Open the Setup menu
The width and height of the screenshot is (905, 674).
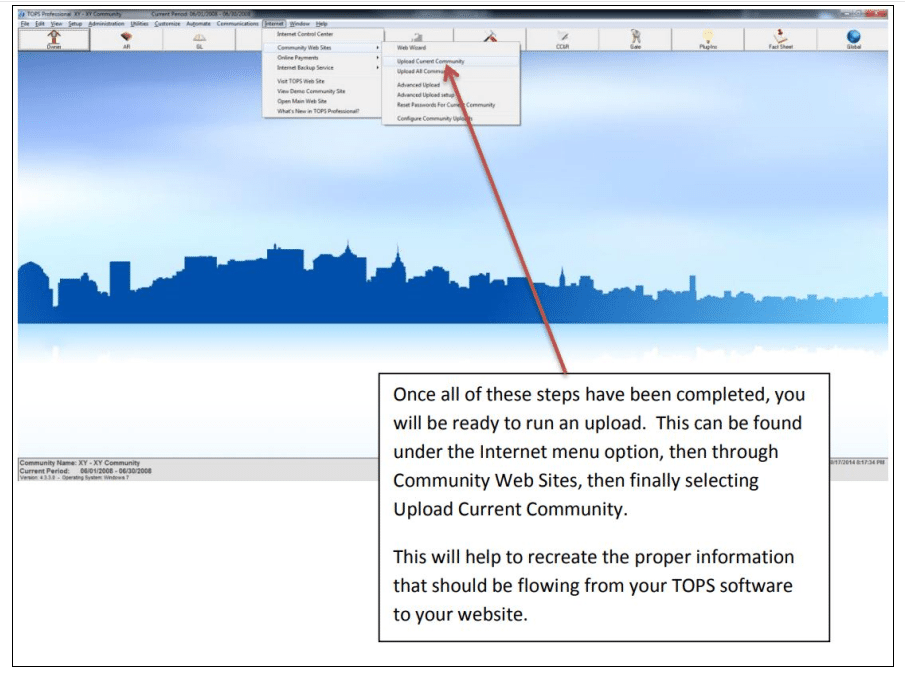[x=75, y=24]
